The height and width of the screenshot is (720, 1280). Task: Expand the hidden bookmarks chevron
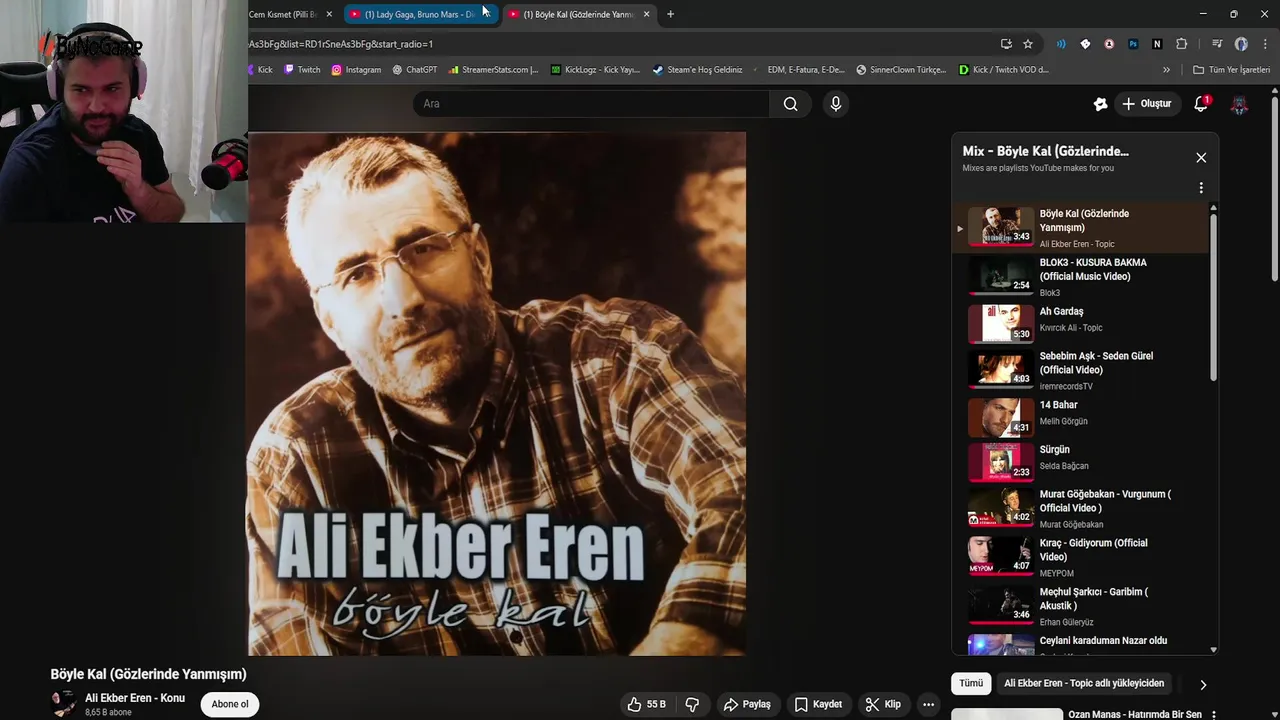point(1166,70)
